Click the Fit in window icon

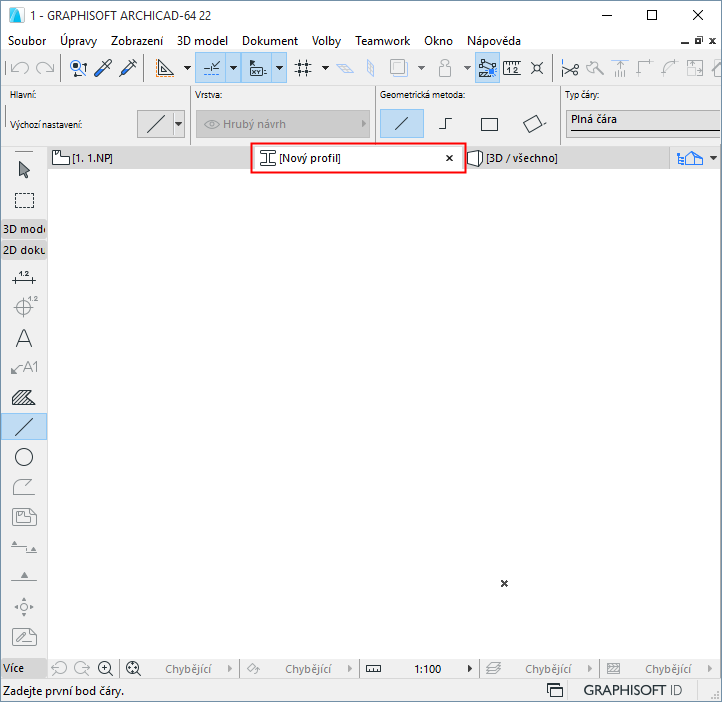133,668
